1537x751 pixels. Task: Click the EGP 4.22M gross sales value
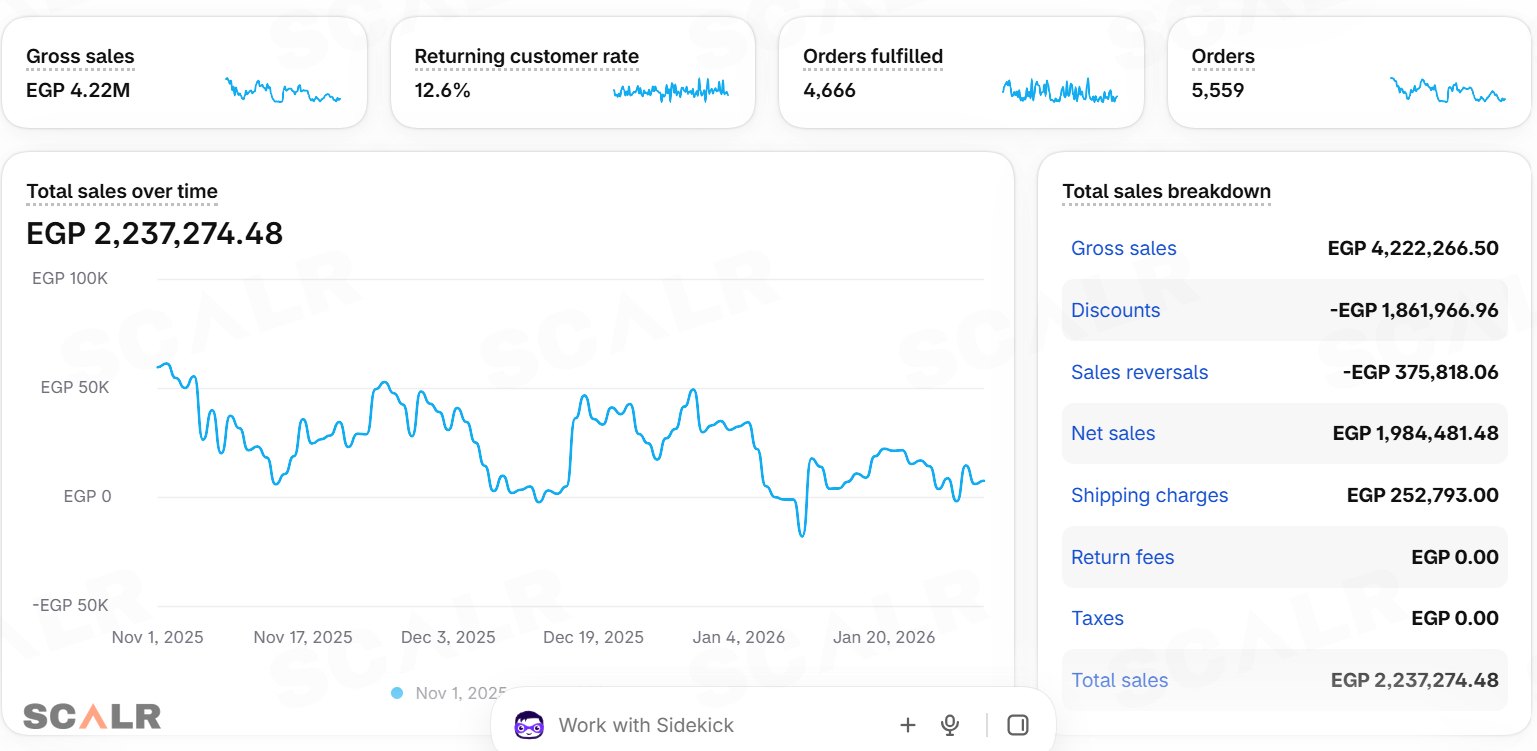click(78, 91)
